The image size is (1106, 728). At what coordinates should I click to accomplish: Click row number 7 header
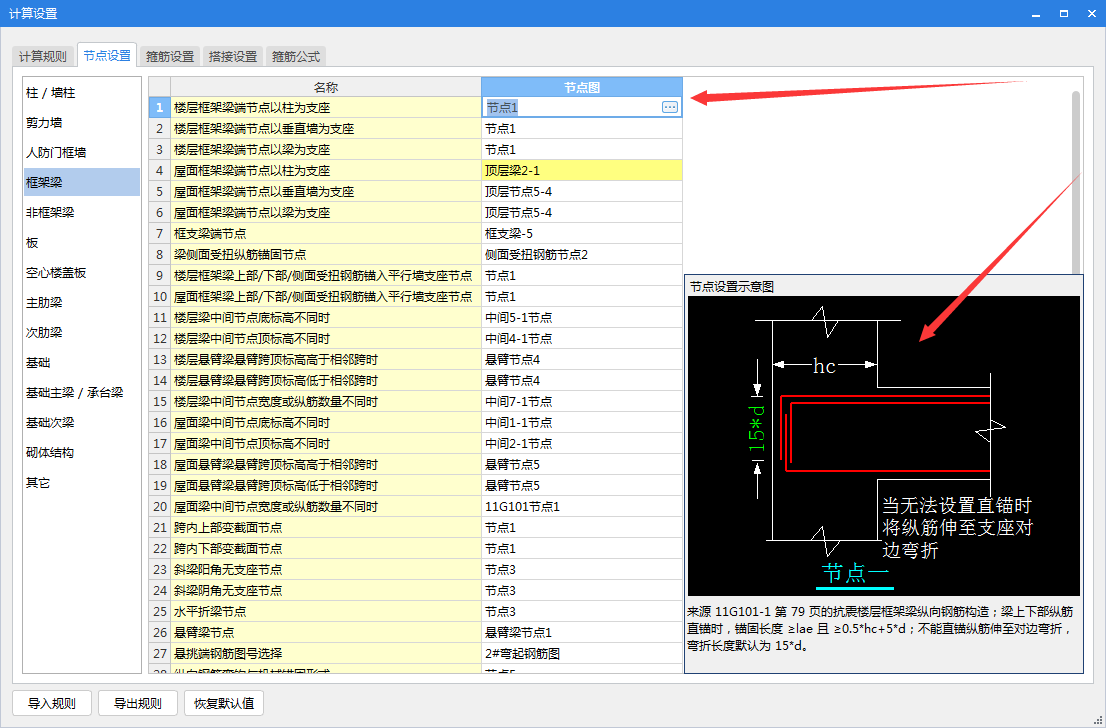tap(159, 233)
